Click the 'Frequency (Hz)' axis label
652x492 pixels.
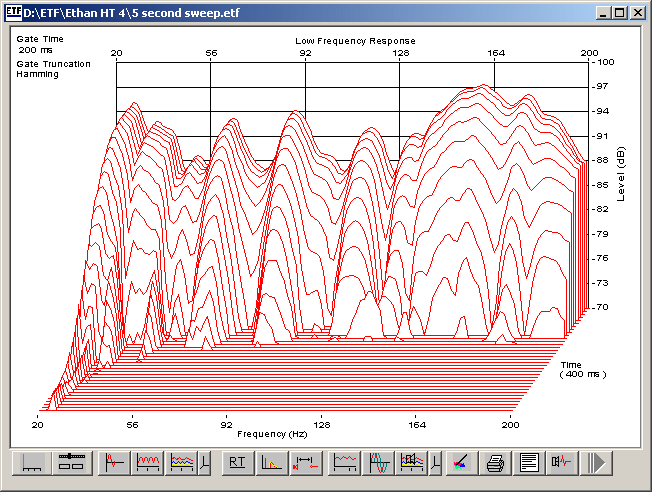pos(272,434)
